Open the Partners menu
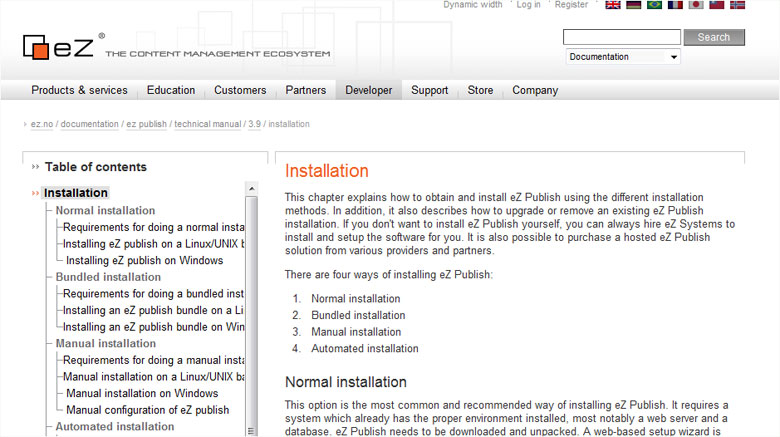 point(305,90)
